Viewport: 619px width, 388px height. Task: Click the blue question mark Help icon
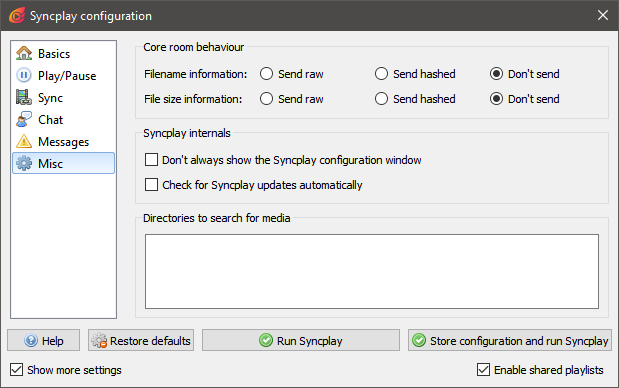(31, 340)
